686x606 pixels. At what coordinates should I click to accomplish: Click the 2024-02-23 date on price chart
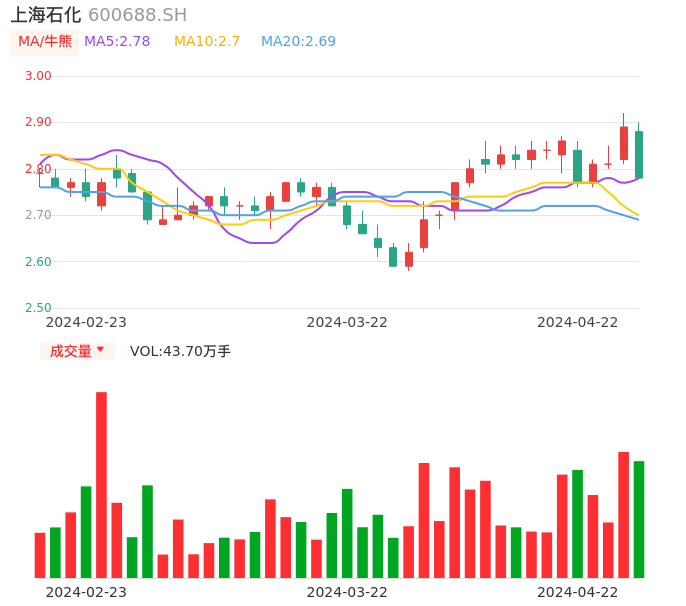(86, 323)
